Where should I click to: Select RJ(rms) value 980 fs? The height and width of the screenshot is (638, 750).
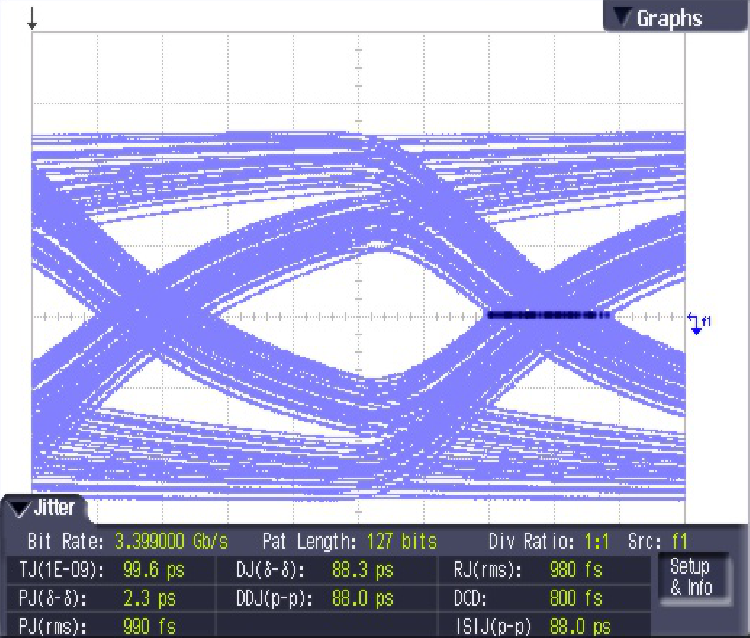(x=576, y=570)
